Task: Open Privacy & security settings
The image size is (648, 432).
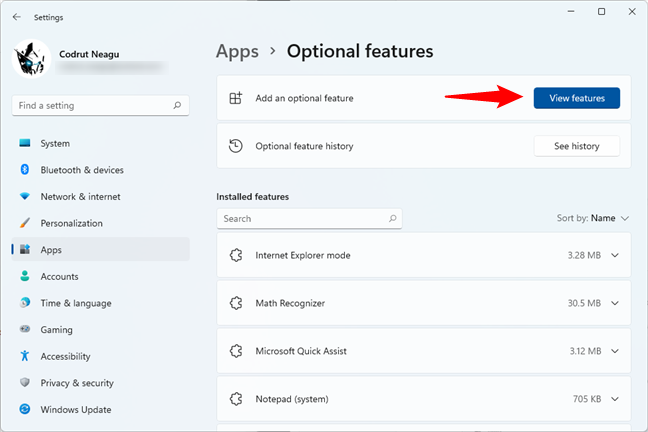Action: pos(100,383)
